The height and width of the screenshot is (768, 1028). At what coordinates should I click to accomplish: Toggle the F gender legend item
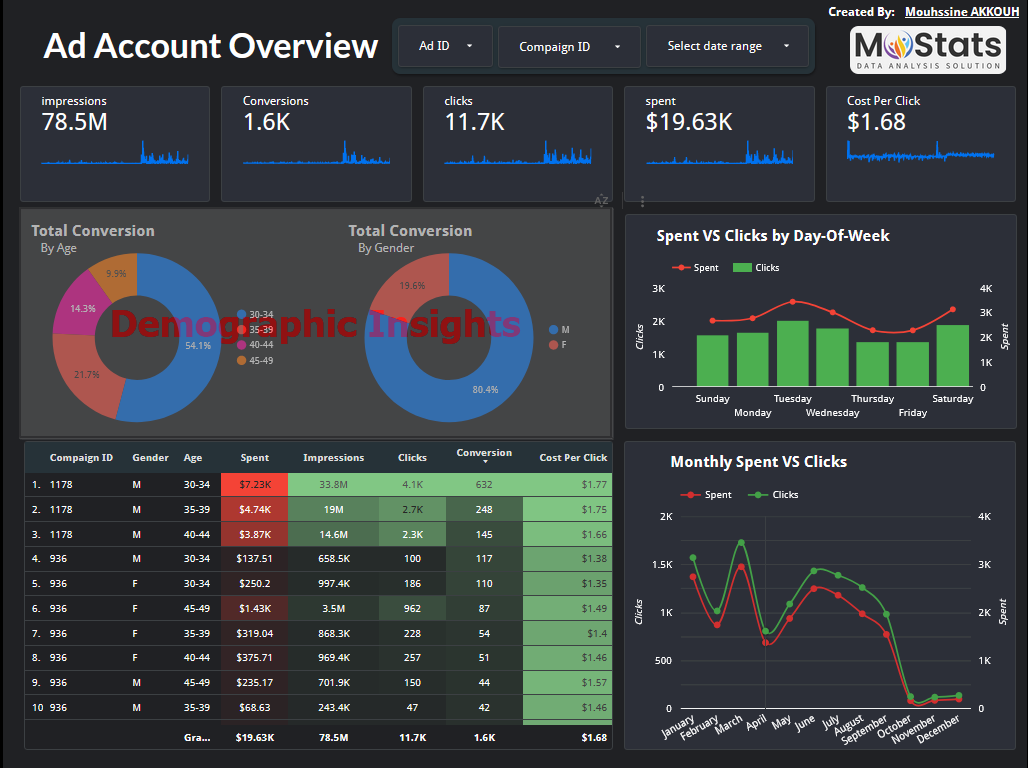point(559,345)
